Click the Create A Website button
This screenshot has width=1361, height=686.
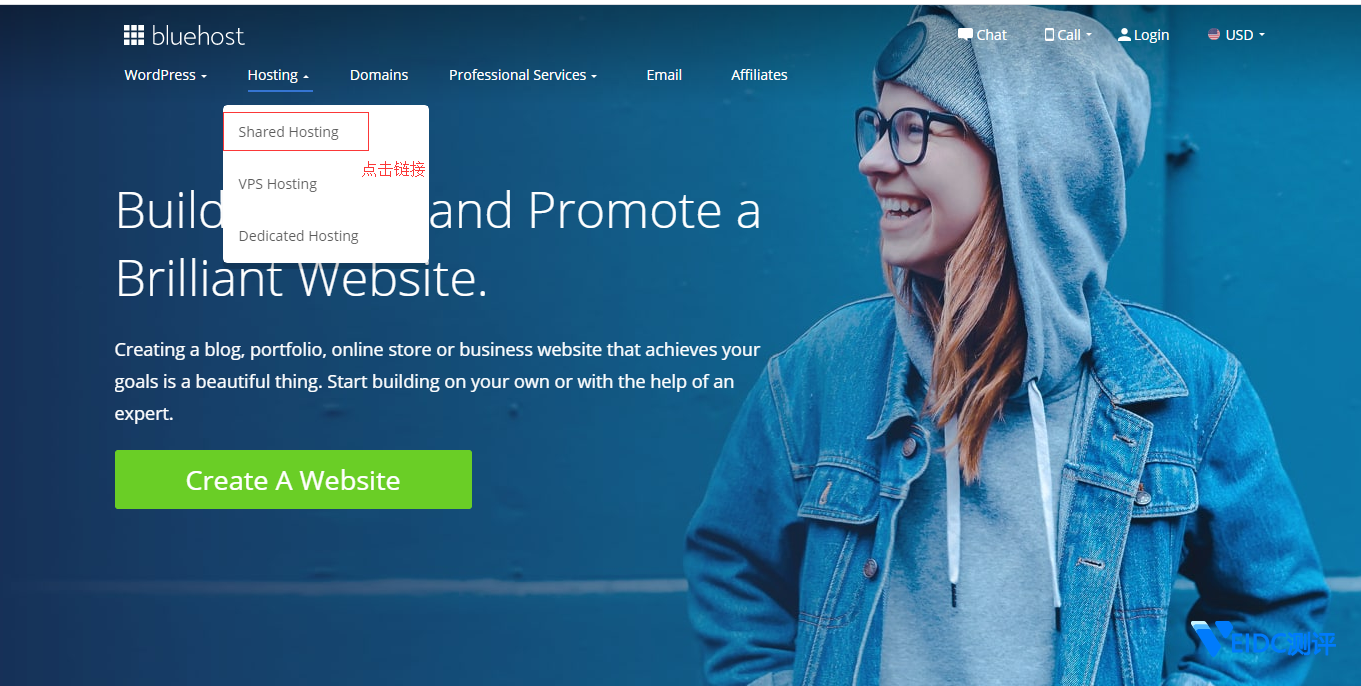[x=293, y=479]
